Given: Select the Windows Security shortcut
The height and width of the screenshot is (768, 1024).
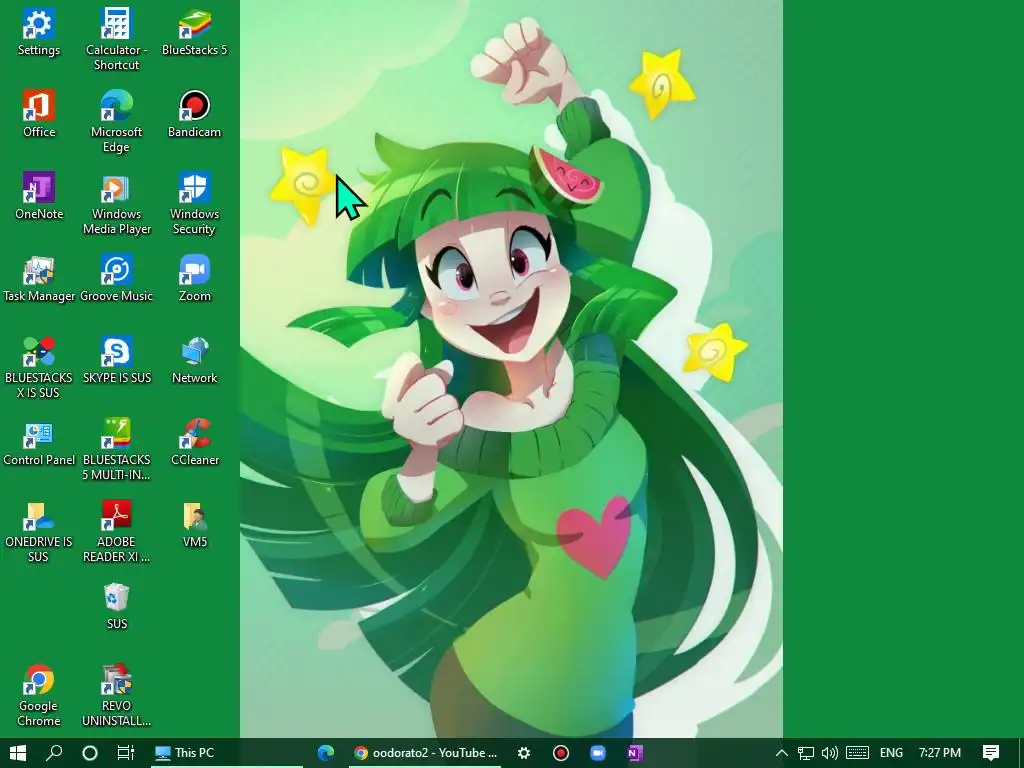Looking at the screenshot, I should click(194, 204).
